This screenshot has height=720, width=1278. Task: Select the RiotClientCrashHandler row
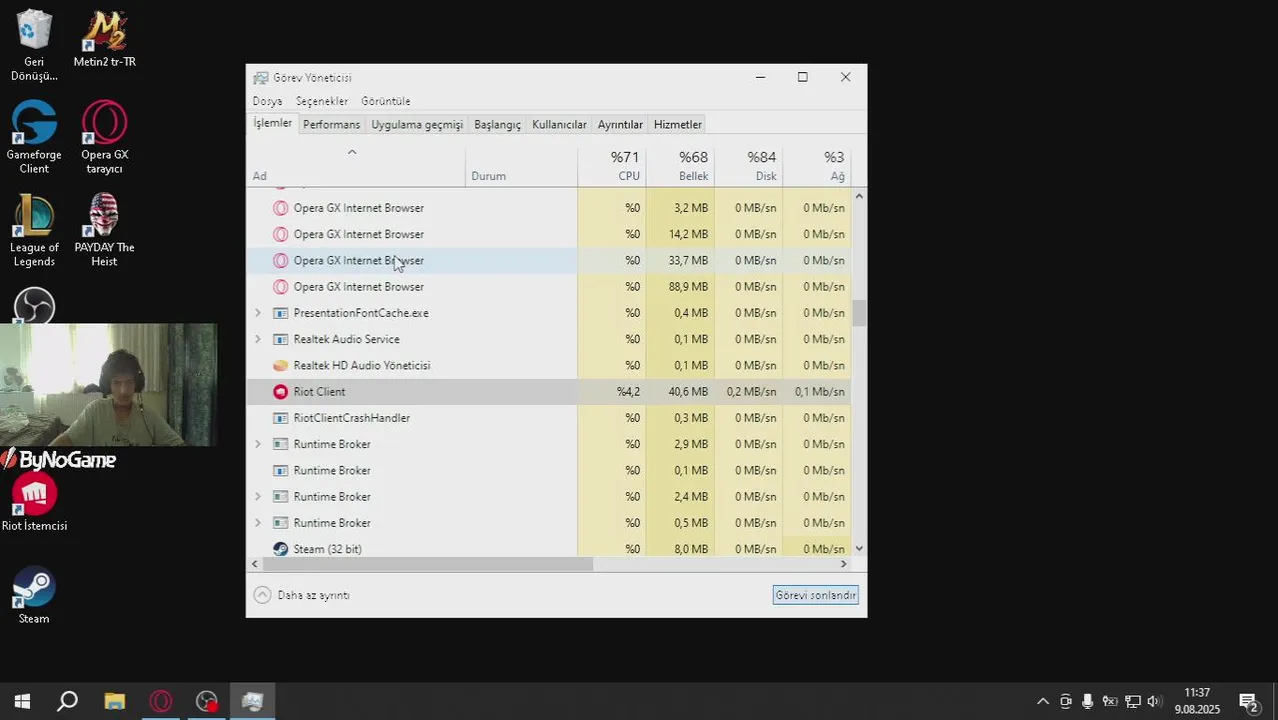549,418
